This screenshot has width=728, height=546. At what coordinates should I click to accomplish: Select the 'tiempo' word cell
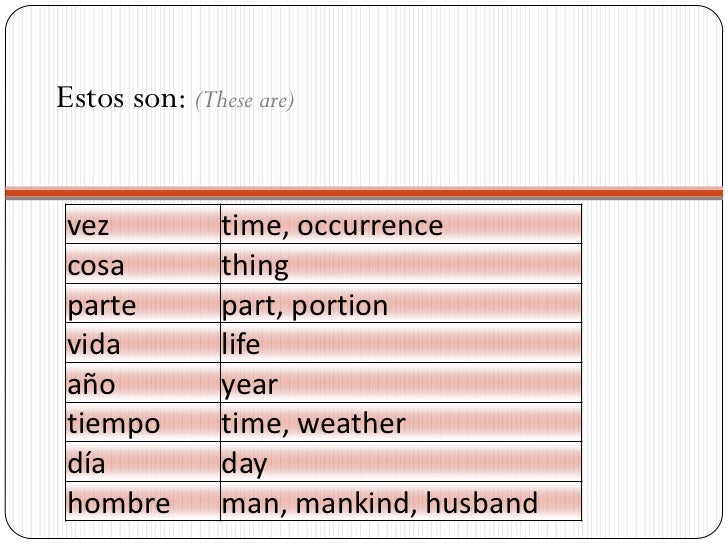tap(143, 422)
